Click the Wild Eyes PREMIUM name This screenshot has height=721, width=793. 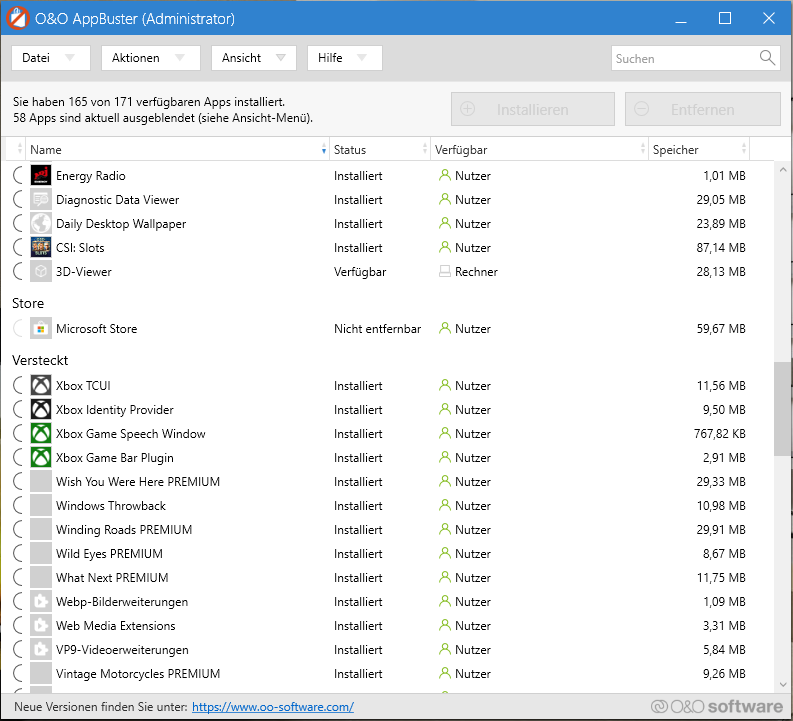click(x=109, y=554)
